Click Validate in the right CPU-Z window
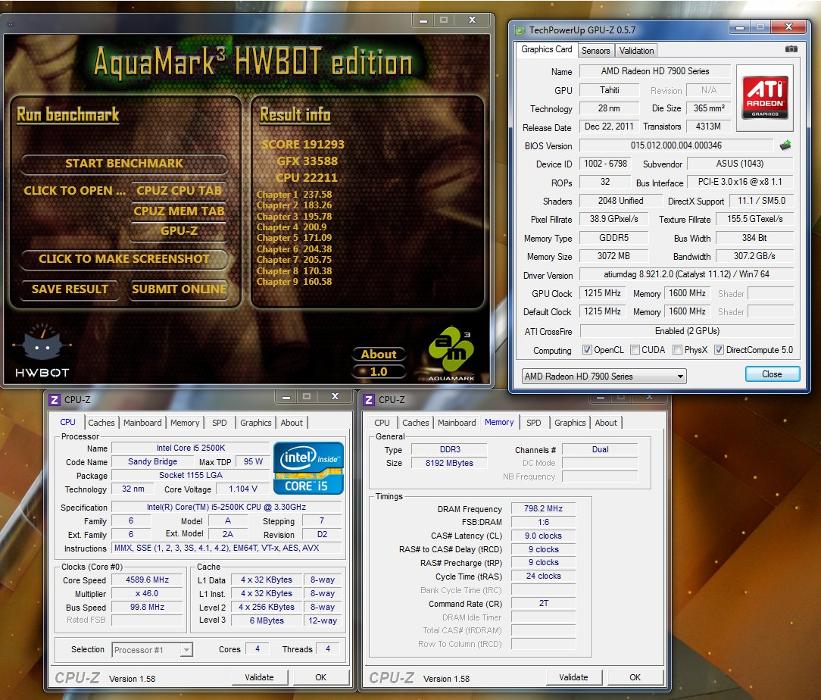 (573, 677)
